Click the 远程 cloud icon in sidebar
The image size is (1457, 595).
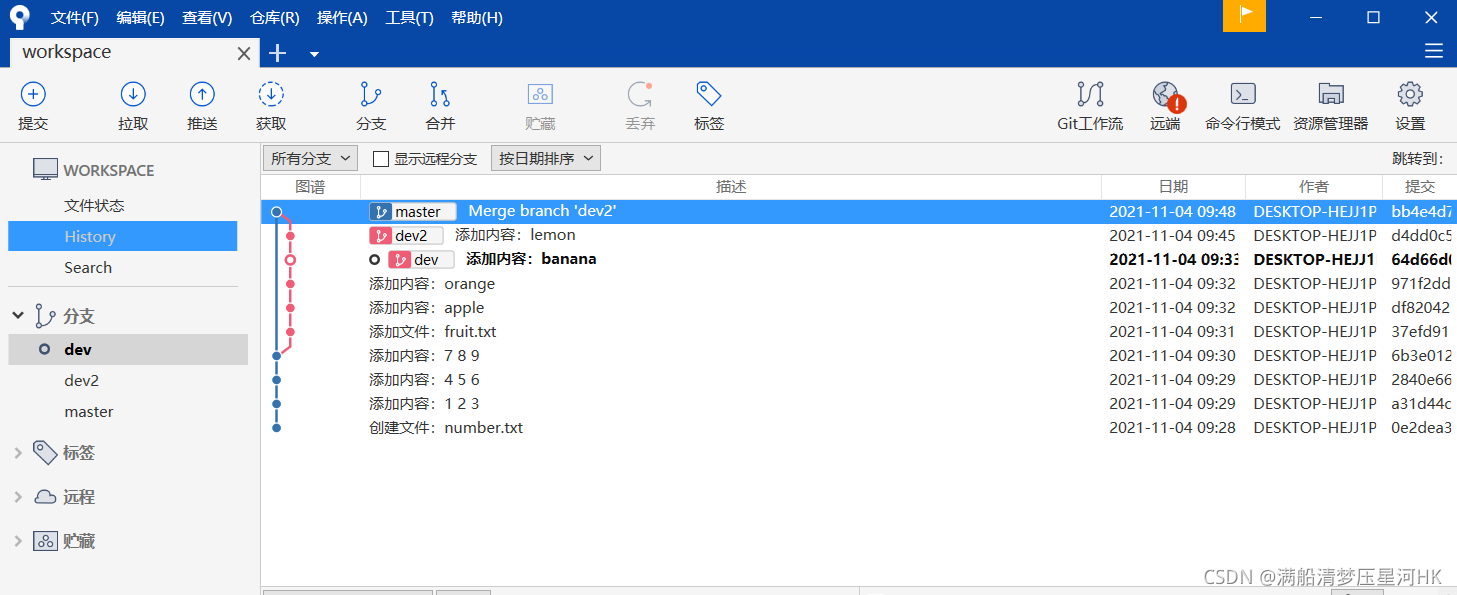tap(45, 497)
